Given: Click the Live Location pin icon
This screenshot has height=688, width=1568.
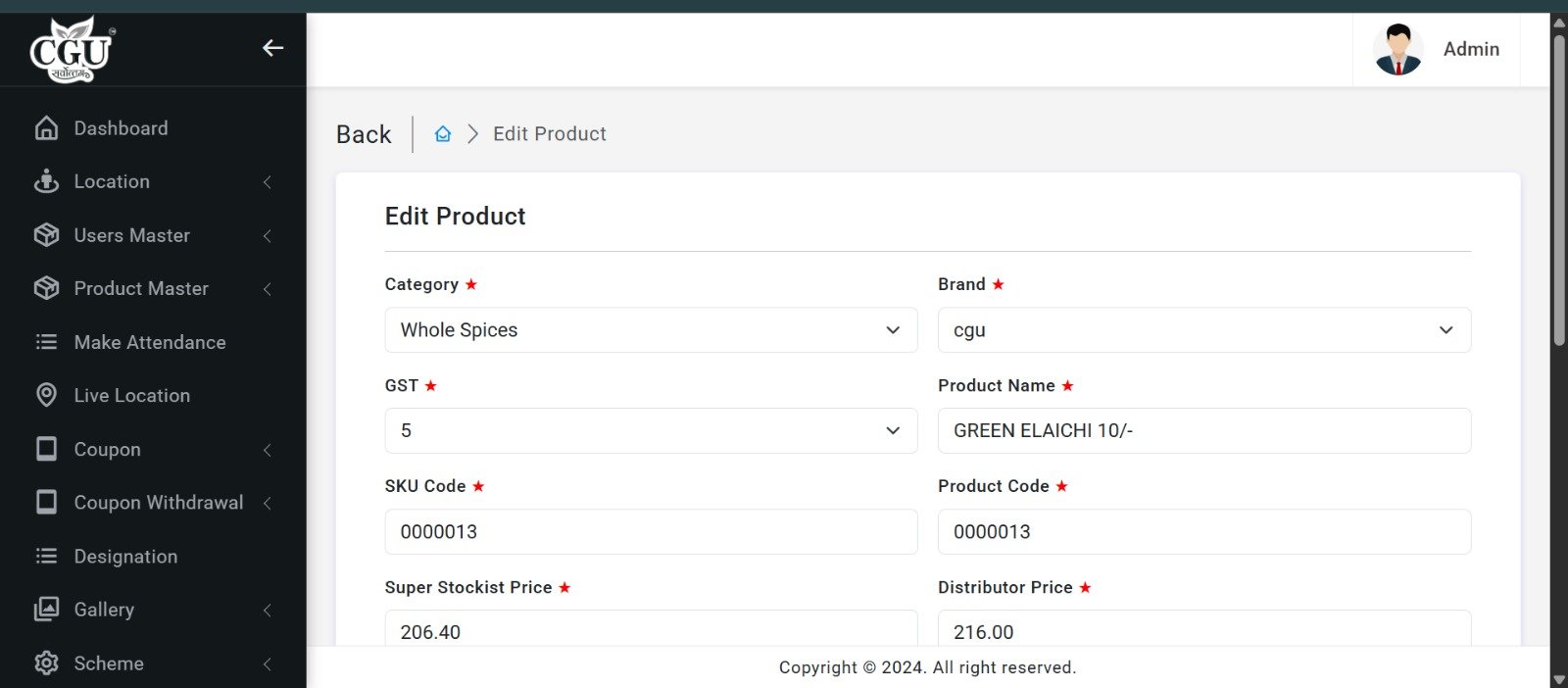Looking at the screenshot, I should (x=46, y=395).
